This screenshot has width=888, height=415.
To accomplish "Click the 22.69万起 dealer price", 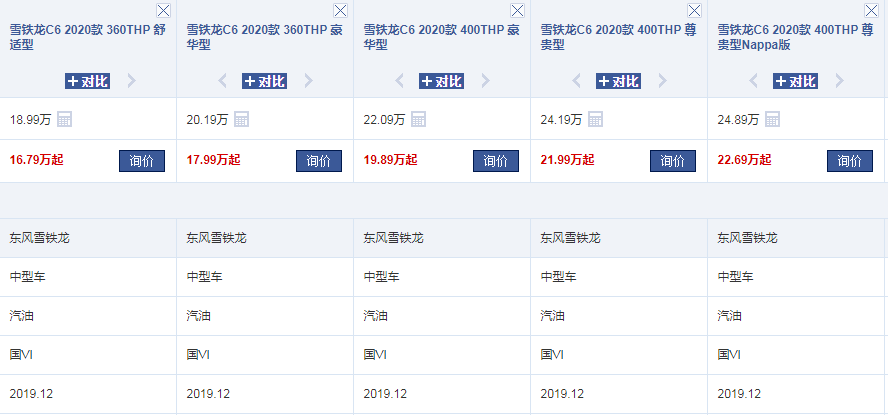I will 745,160.
